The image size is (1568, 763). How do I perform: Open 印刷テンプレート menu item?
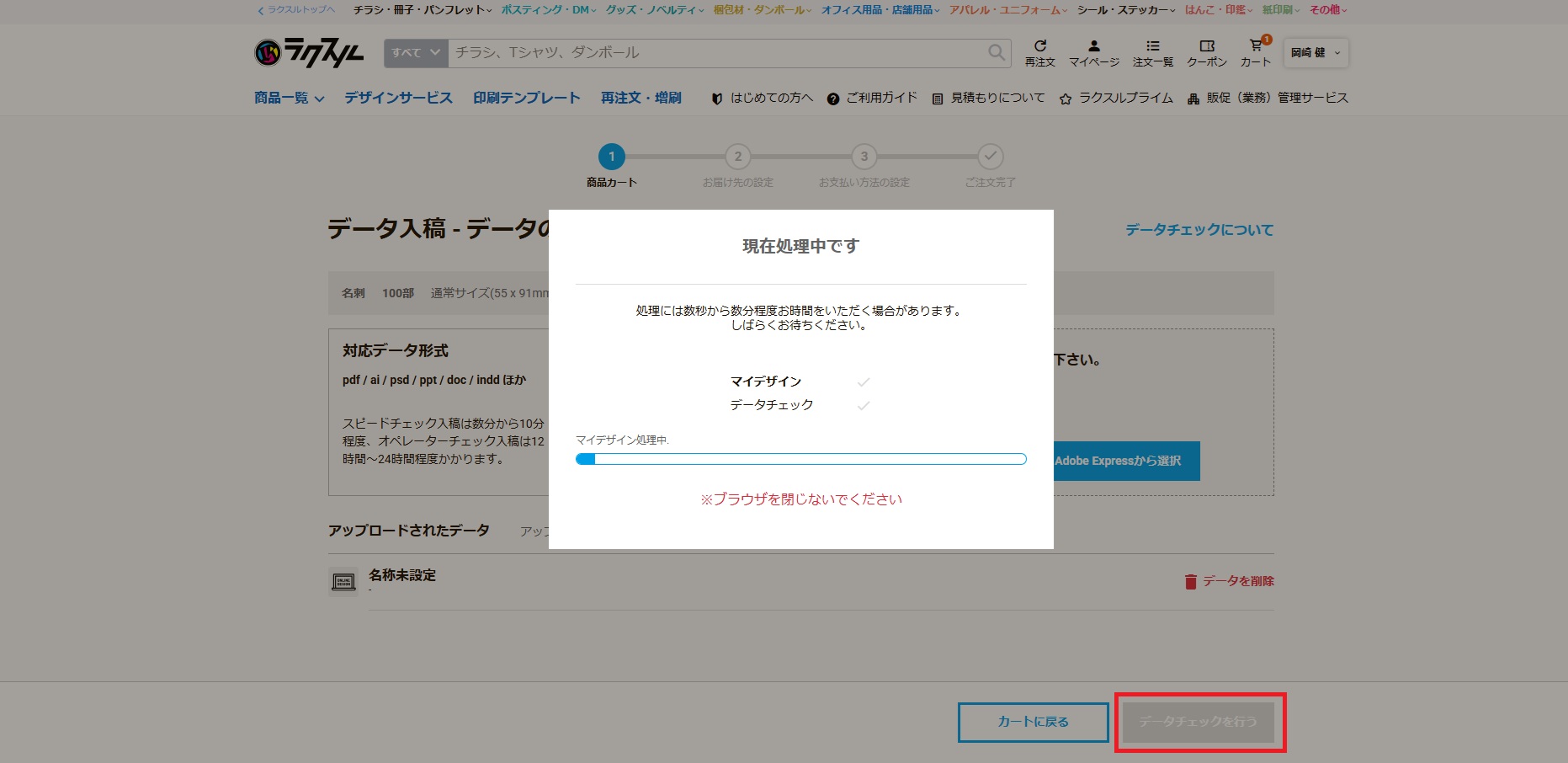point(527,98)
